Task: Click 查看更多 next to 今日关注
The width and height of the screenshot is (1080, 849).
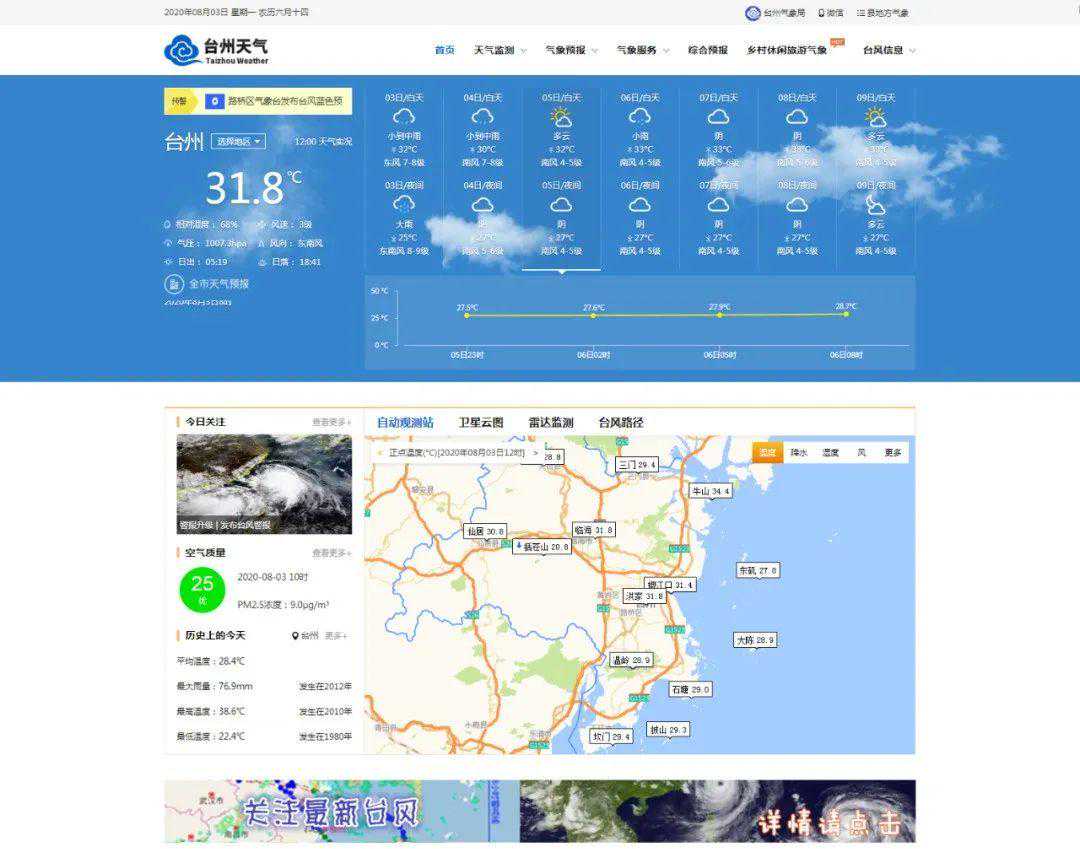Action: 331,422
